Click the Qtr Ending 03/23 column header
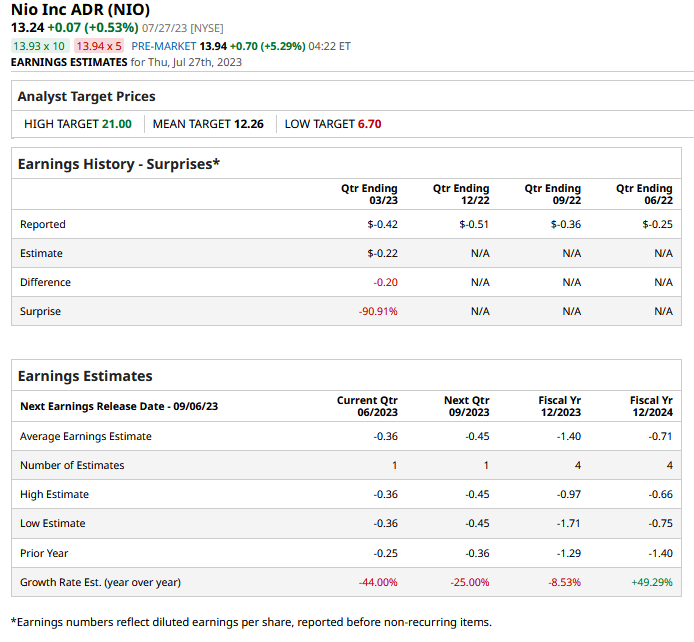 tap(369, 194)
